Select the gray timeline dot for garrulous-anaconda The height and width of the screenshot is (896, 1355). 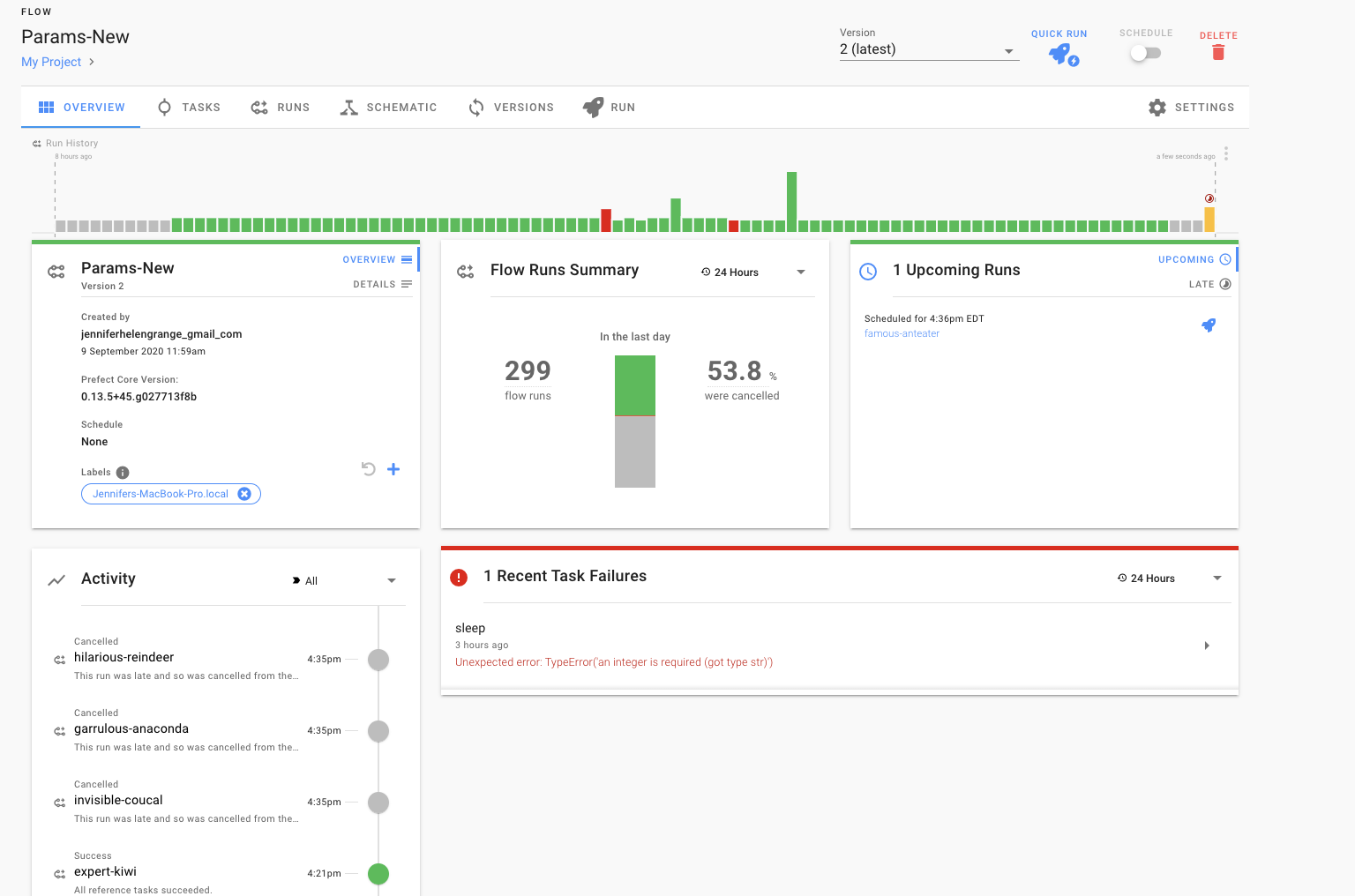click(x=378, y=731)
